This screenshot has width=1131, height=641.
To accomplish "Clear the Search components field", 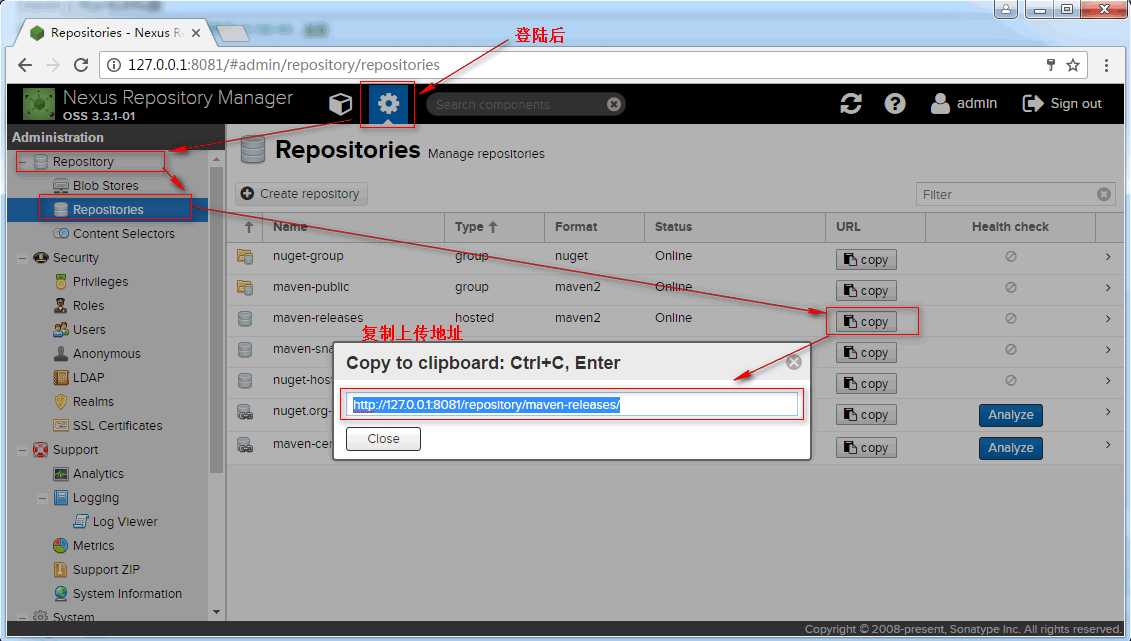I will click(x=614, y=105).
